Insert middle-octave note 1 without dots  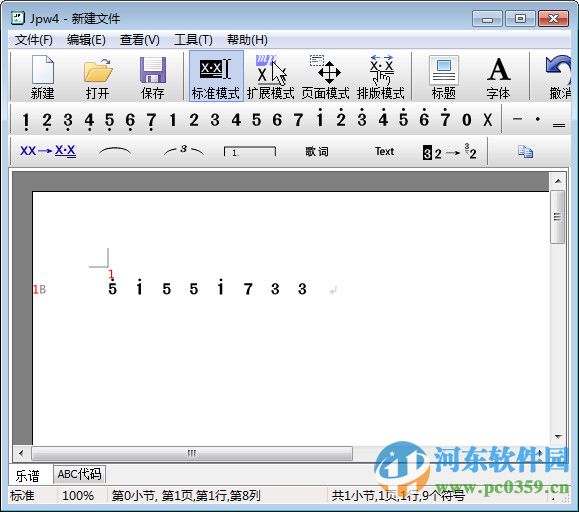point(172,120)
